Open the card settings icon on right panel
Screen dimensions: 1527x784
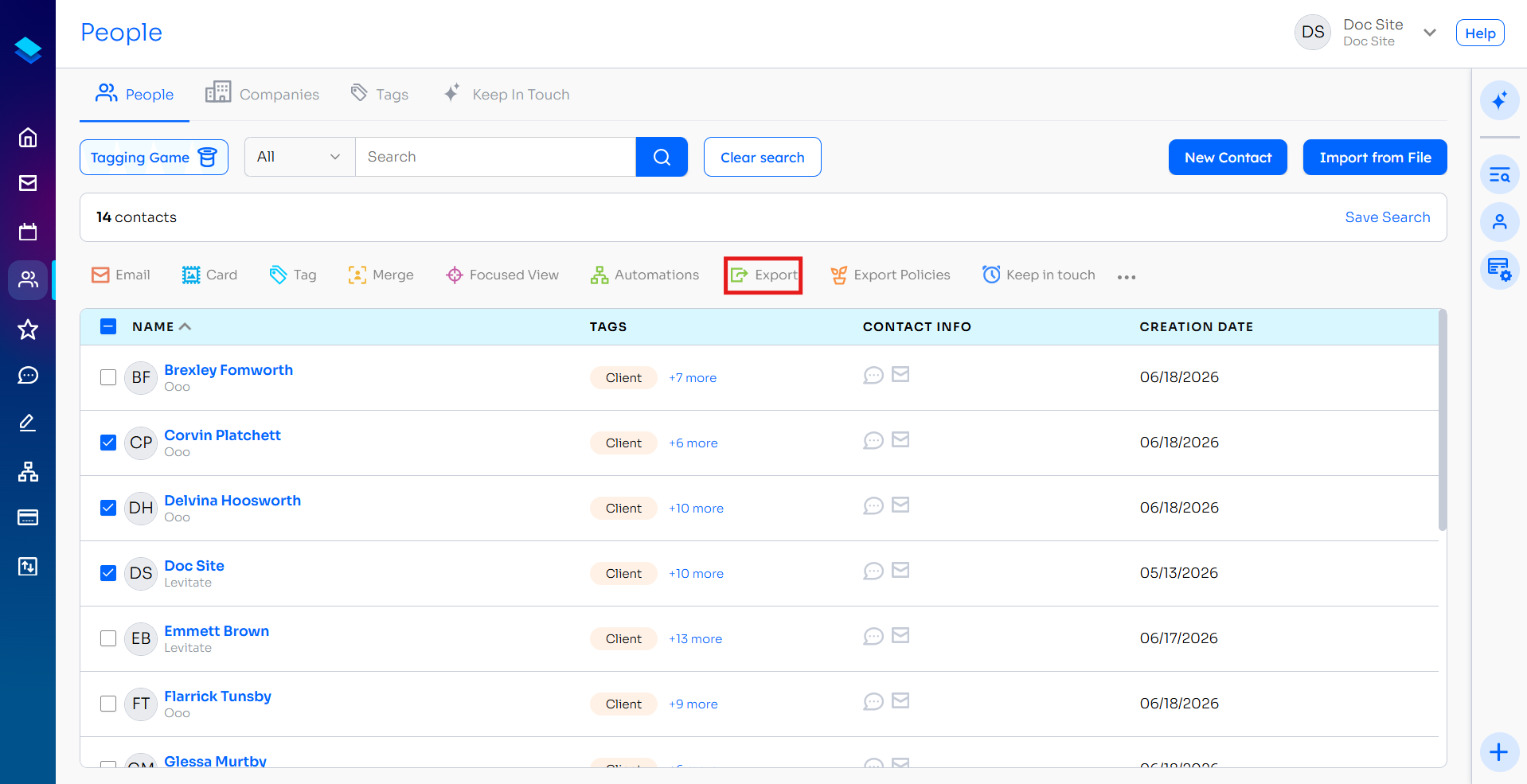1499,270
